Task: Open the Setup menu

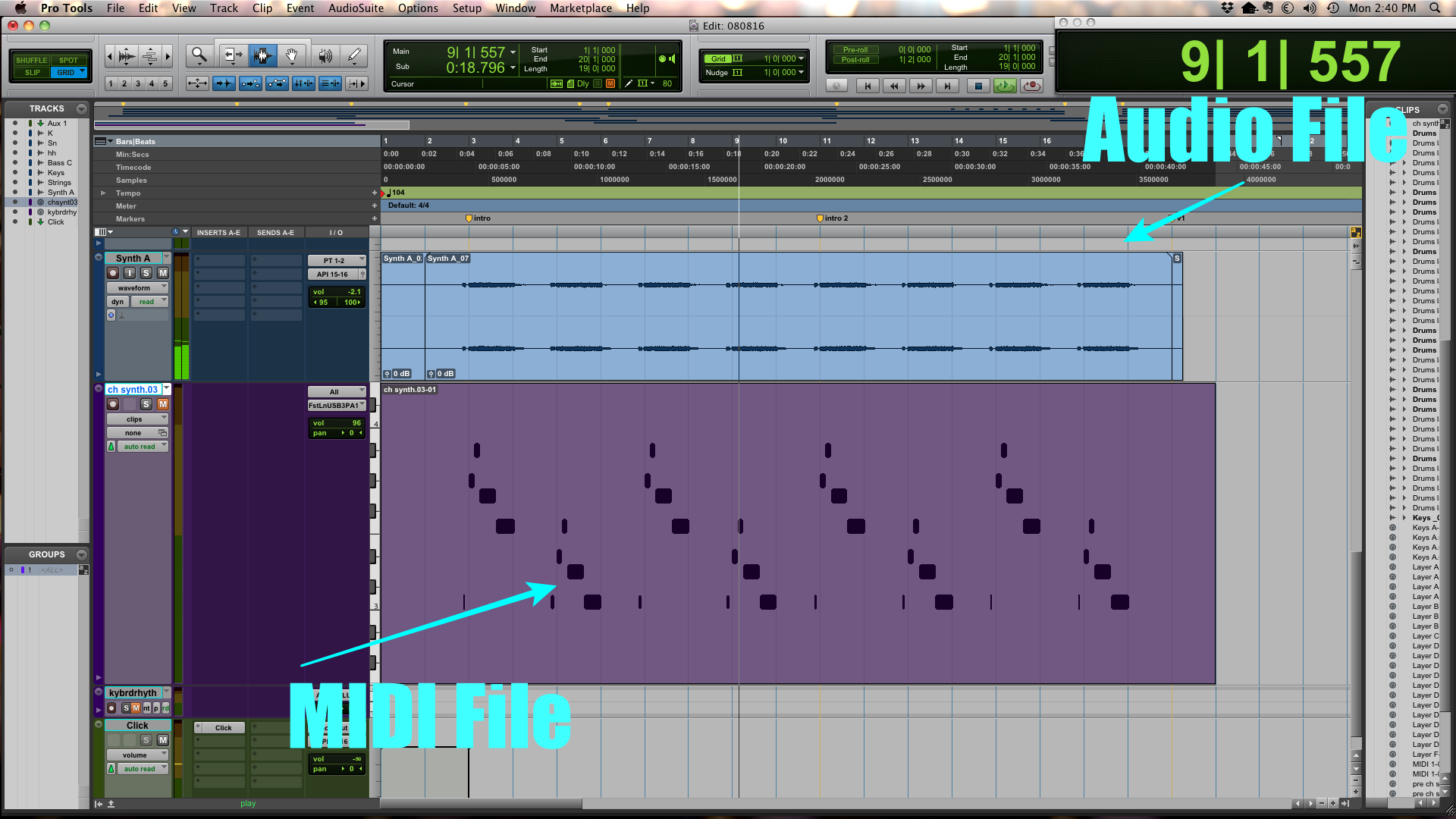Action: (467, 8)
